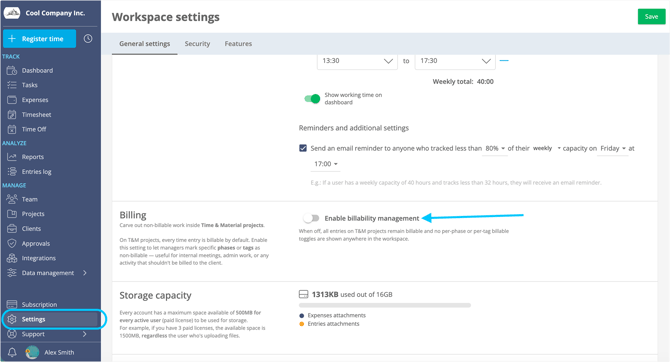Click the Clients briefcase icon
This screenshot has width=670, height=362.
point(12,229)
